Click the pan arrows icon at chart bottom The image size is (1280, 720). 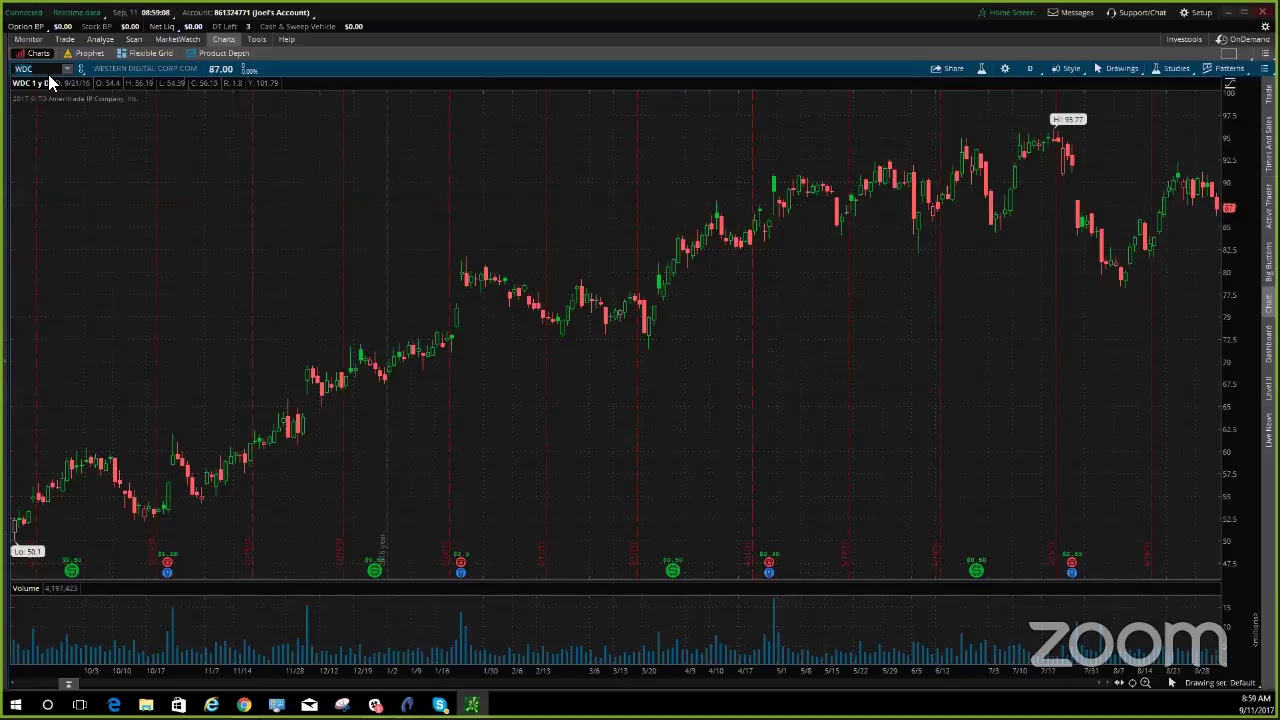(x=1119, y=683)
